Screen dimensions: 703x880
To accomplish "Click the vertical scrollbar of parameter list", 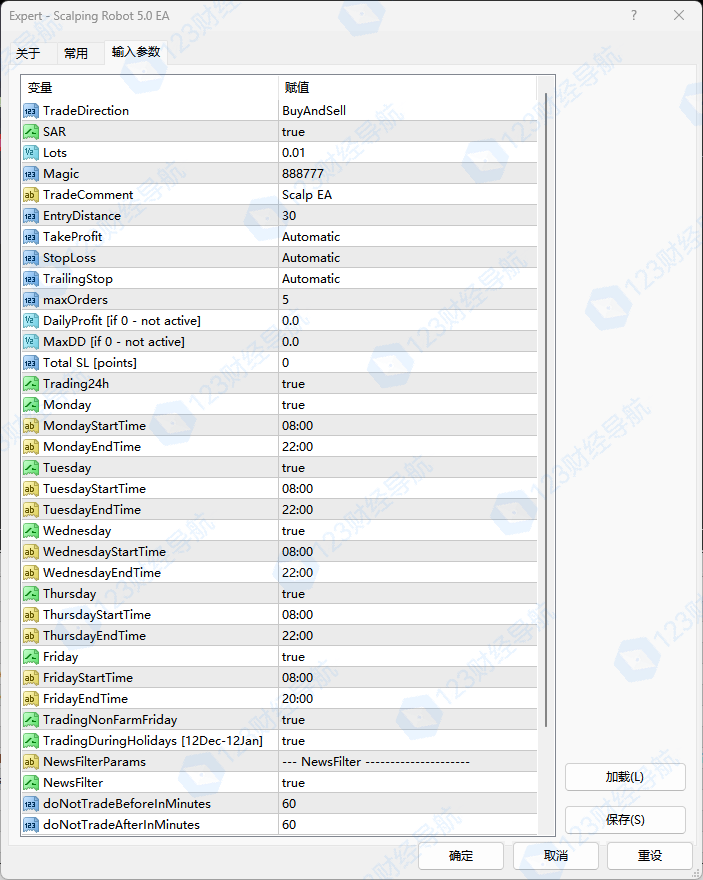I will (546, 400).
